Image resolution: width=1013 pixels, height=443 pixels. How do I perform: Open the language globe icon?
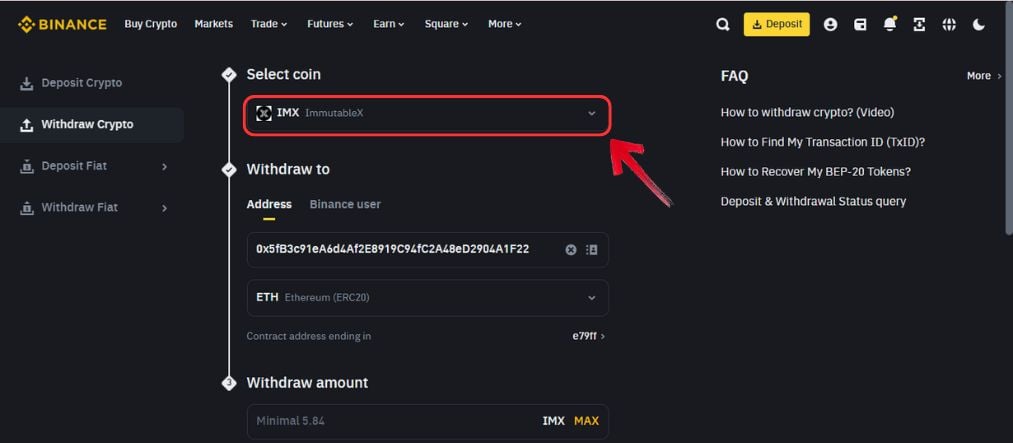948,25
